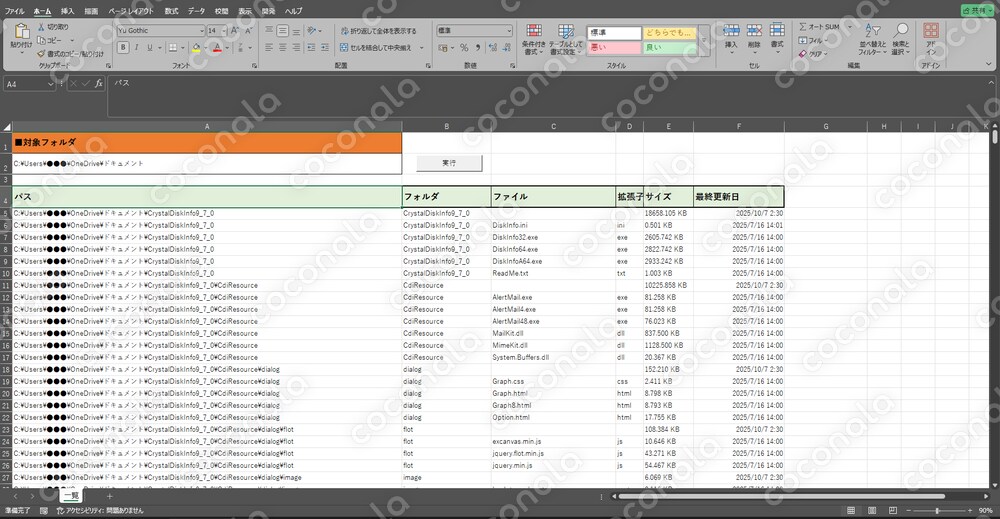Open Sort & Filter (並べ替えとフィルター)
The image size is (1000, 519).
872,40
